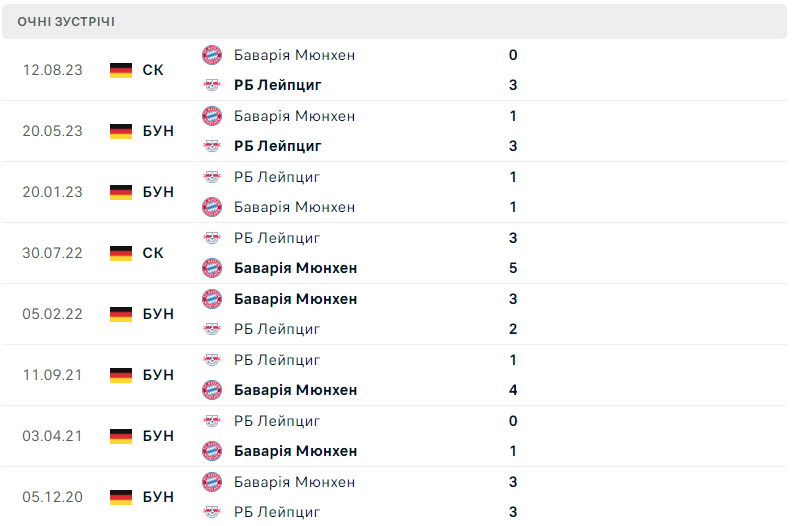Image resolution: width=796 pixels, height=526 pixels.
Task: Click Bayern logo in 11.09.21 match
Action: click(212, 390)
